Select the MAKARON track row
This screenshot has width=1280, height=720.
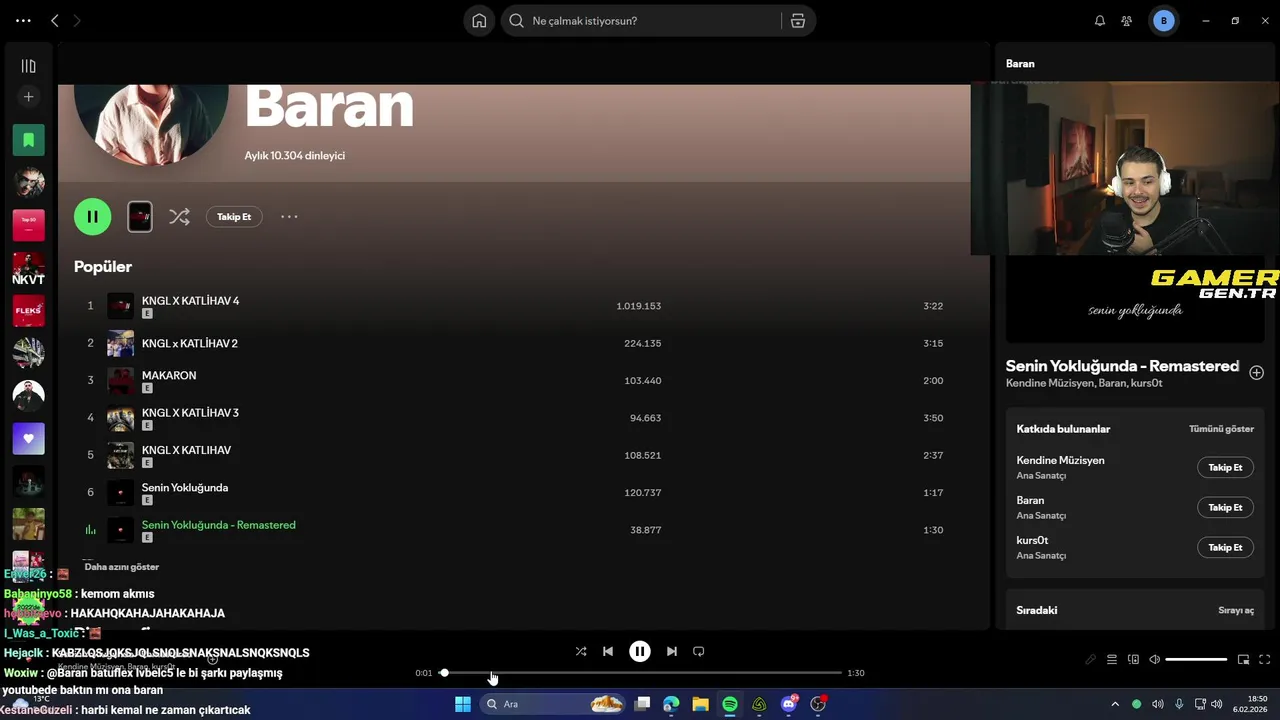tap(515, 380)
